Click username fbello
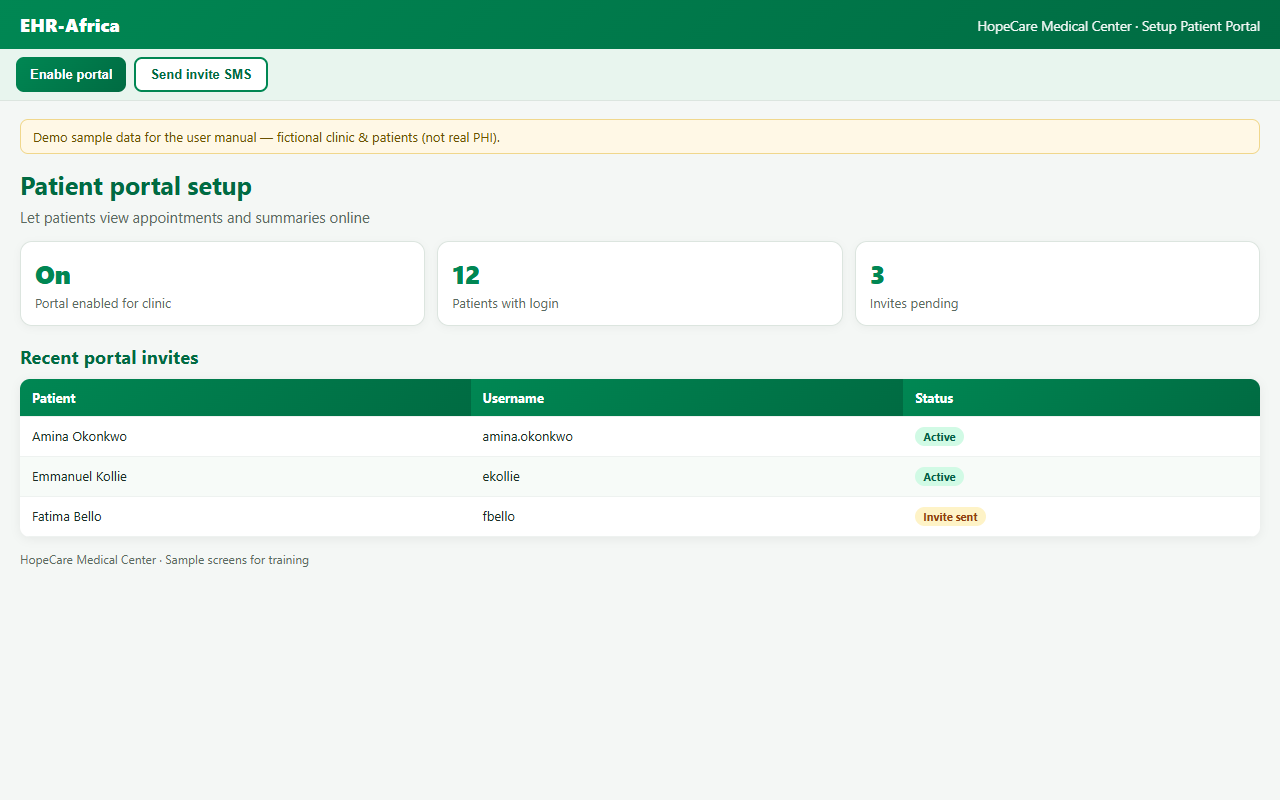1280x800 pixels. click(498, 517)
